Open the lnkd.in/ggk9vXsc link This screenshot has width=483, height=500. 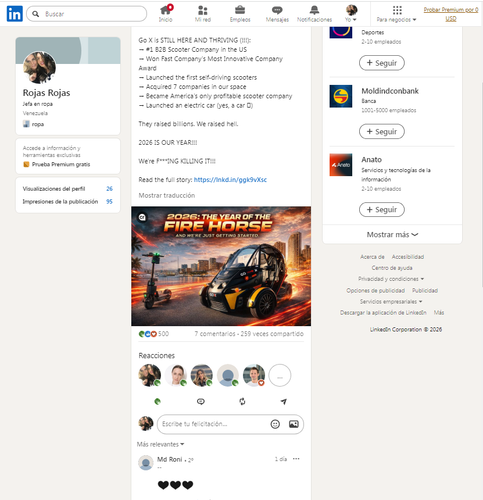[x=230, y=180]
